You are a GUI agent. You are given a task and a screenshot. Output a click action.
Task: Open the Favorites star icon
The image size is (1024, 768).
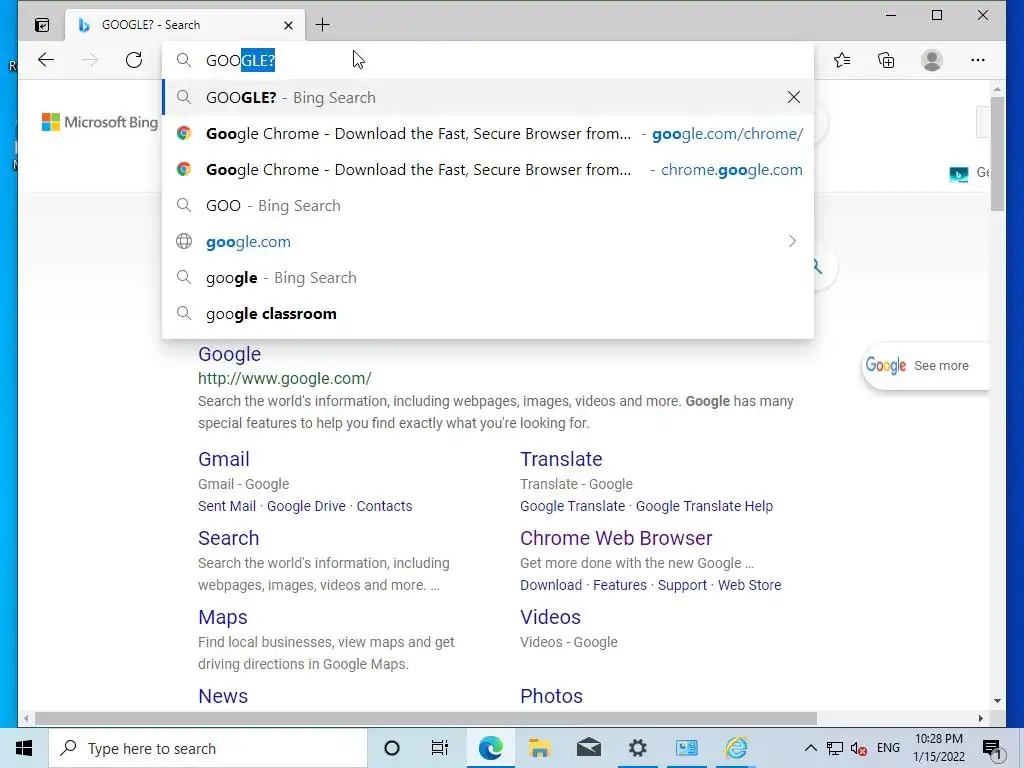(842, 60)
